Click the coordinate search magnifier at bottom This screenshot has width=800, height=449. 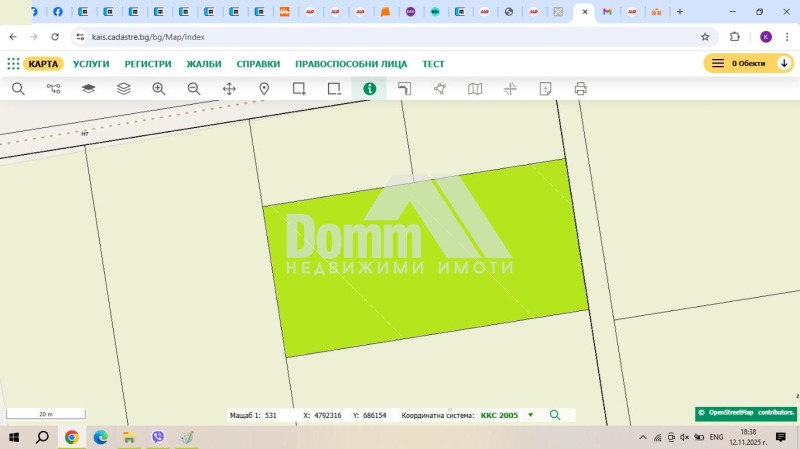(x=555, y=415)
